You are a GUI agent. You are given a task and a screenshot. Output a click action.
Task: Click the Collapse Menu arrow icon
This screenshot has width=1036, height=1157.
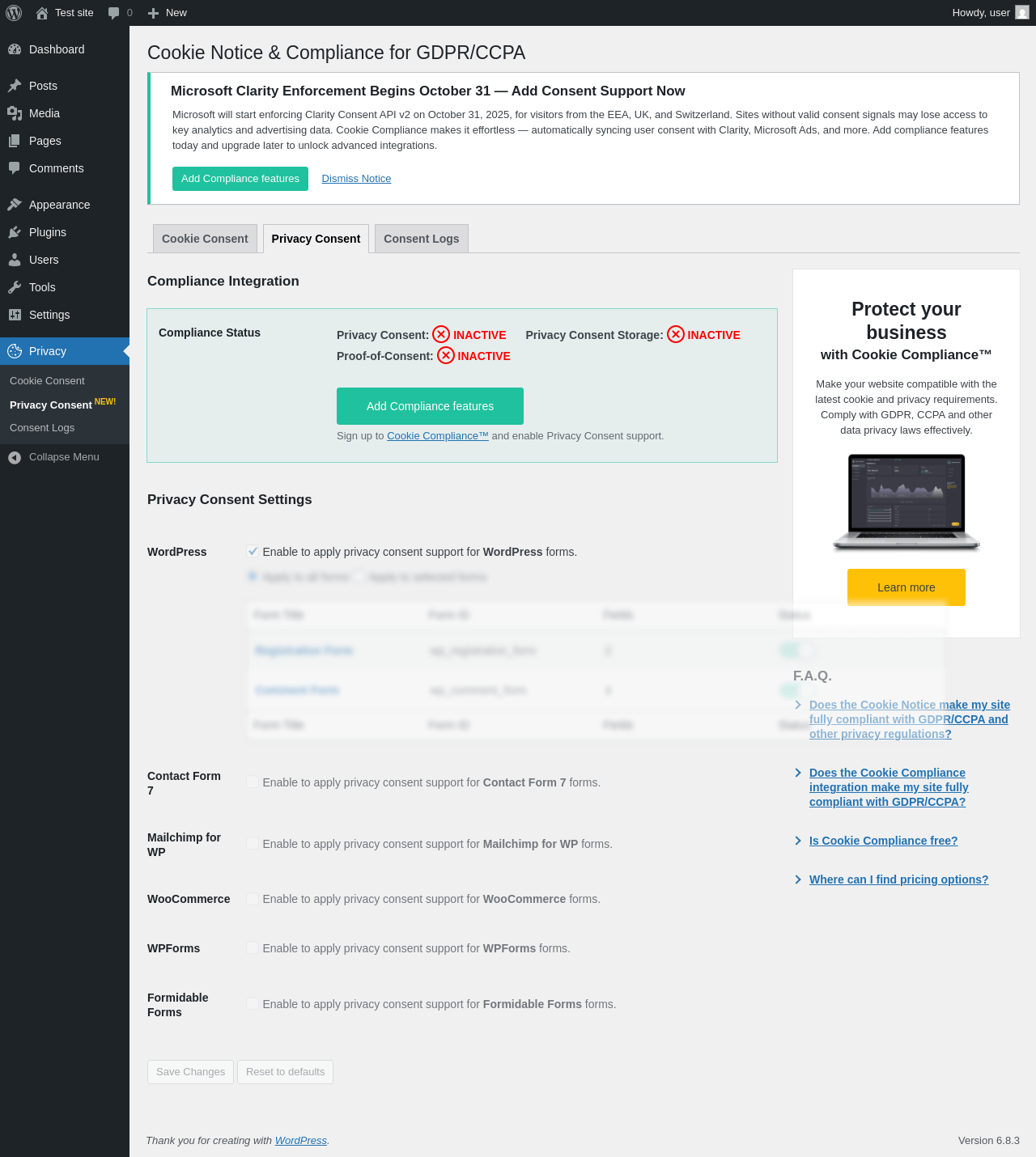[15, 457]
